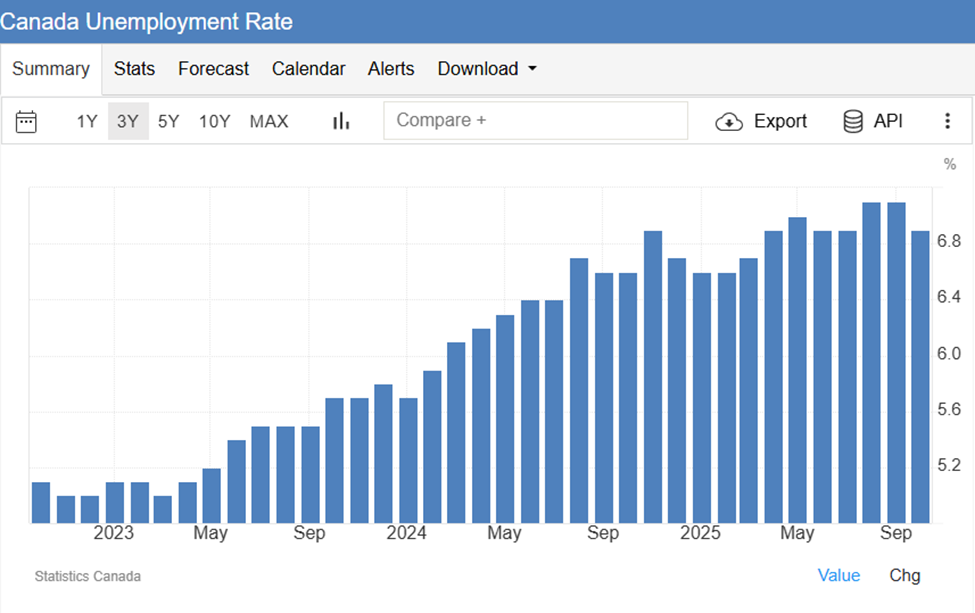Click the bar chart type icon
This screenshot has width=975, height=613.
pos(341,121)
